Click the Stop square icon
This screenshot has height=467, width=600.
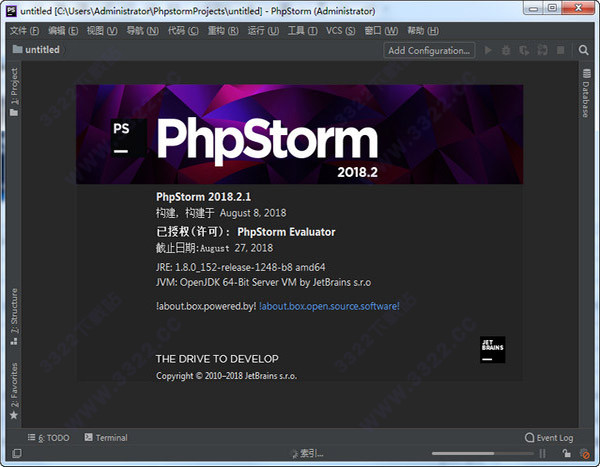point(561,50)
